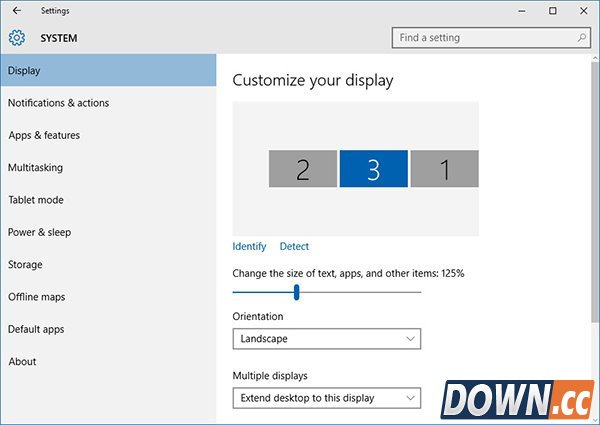
Task: Go to Default apps section
Action: pos(36,329)
